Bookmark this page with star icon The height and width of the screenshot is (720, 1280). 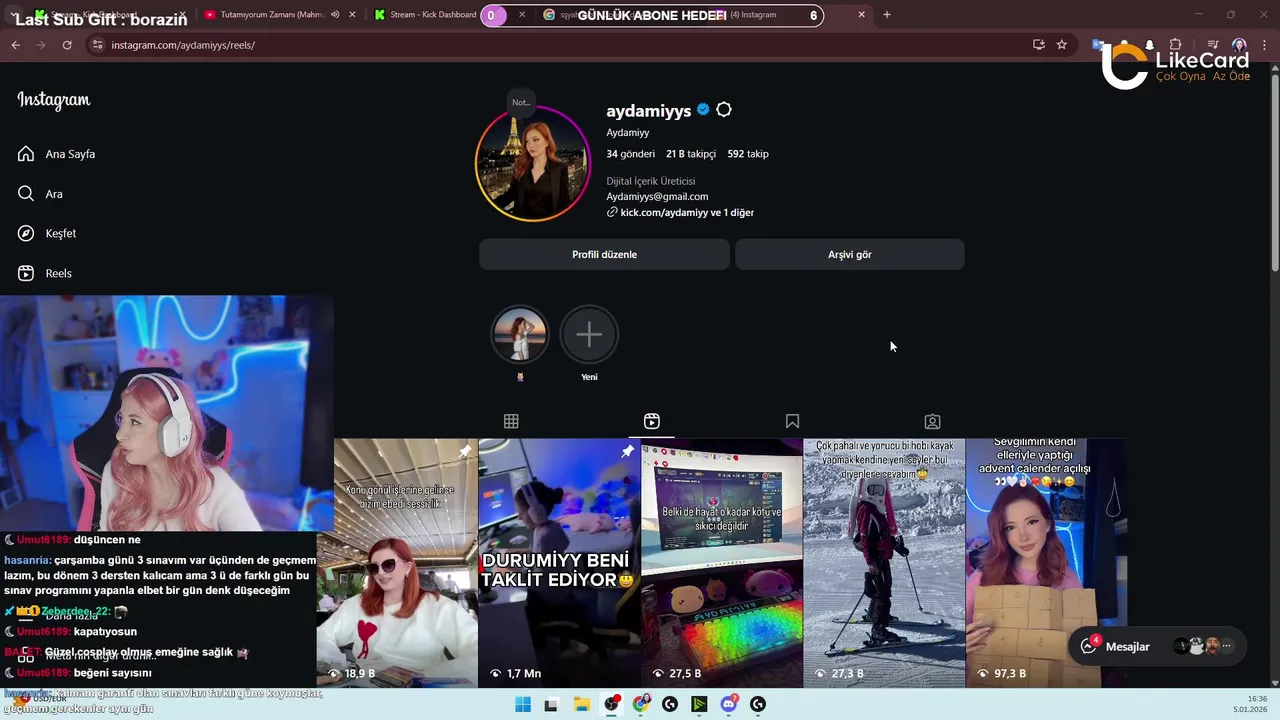tap(1062, 45)
